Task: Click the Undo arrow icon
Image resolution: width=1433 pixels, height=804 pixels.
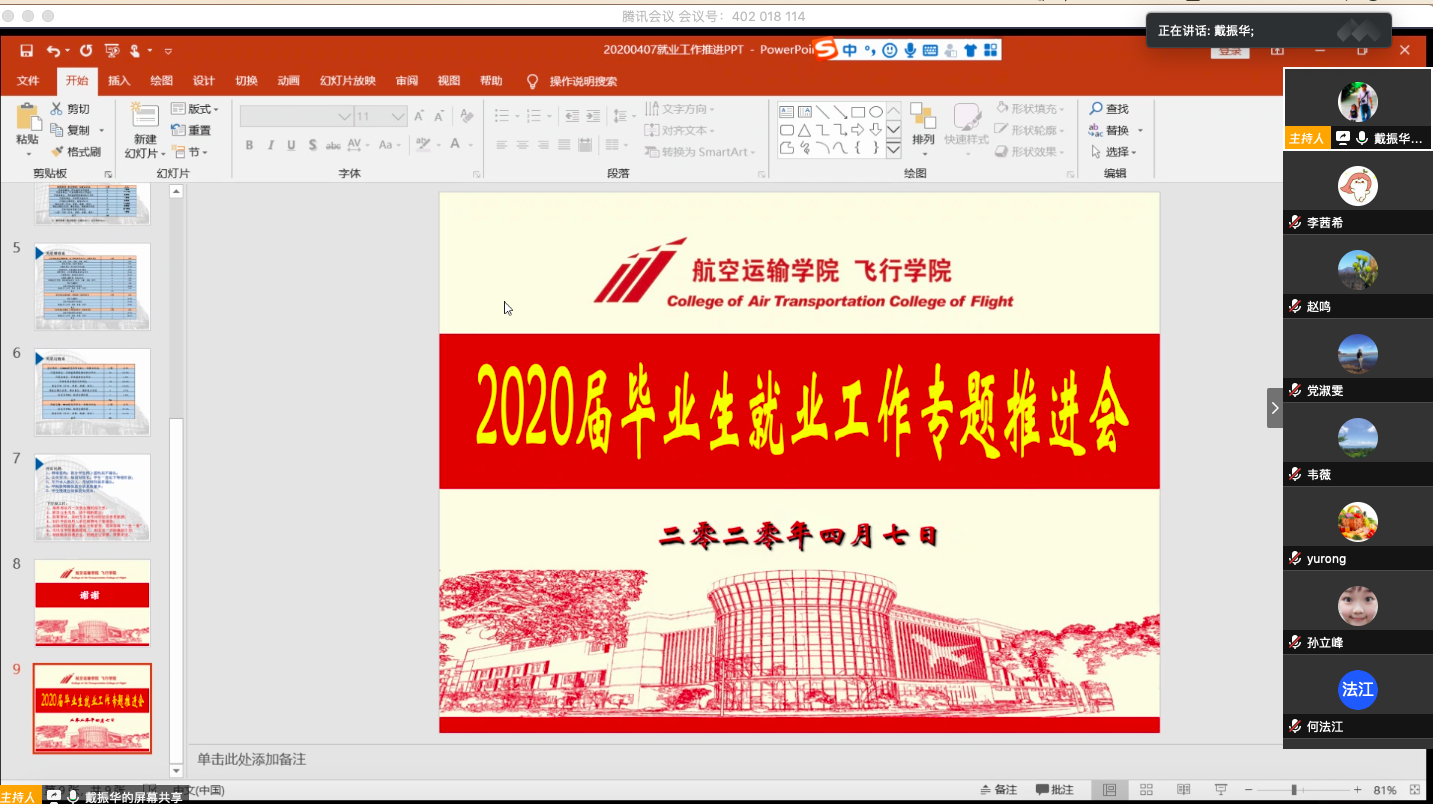Action: pyautogui.click(x=53, y=50)
